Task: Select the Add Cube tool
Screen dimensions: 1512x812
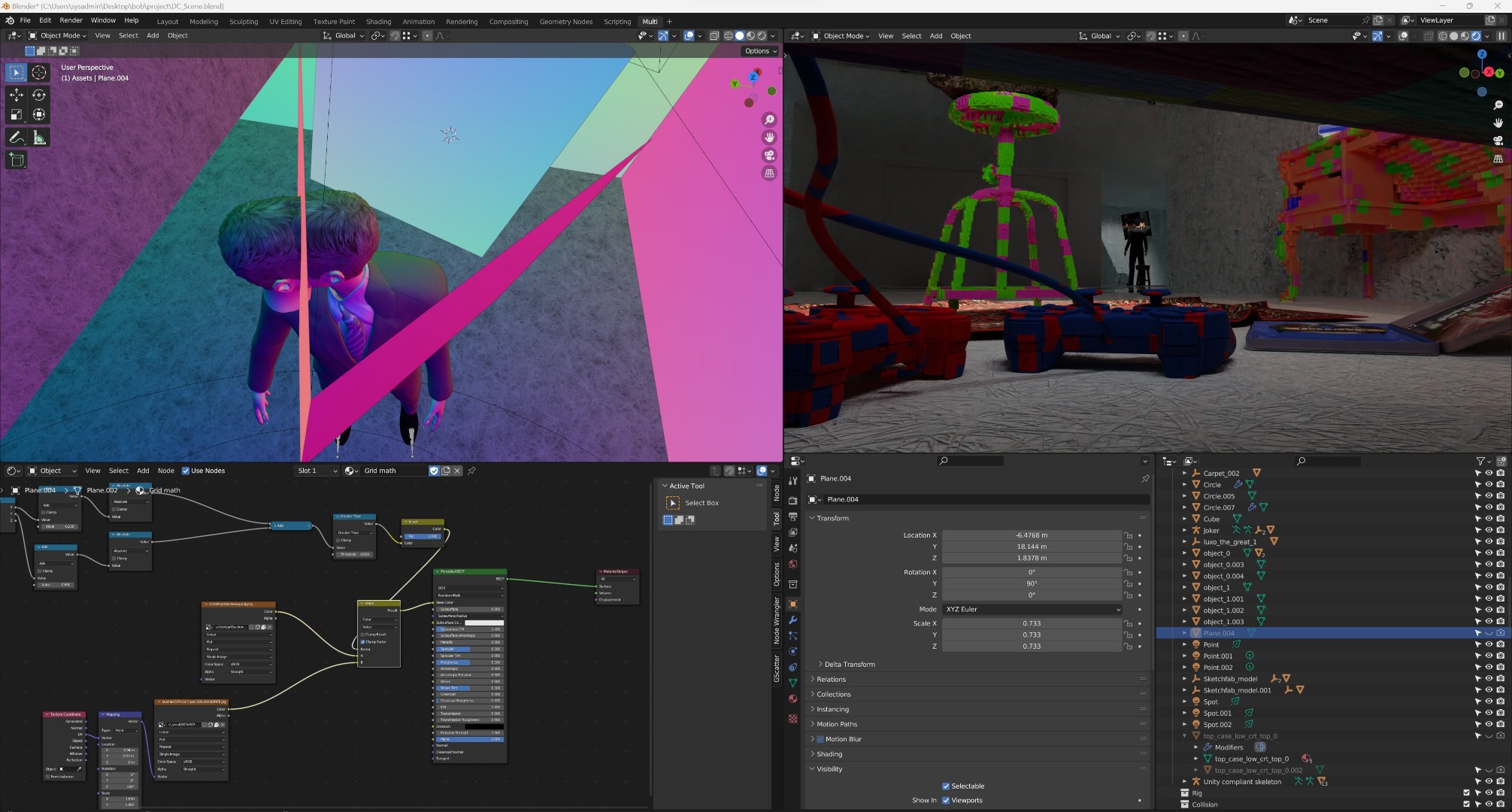Action: (x=16, y=159)
